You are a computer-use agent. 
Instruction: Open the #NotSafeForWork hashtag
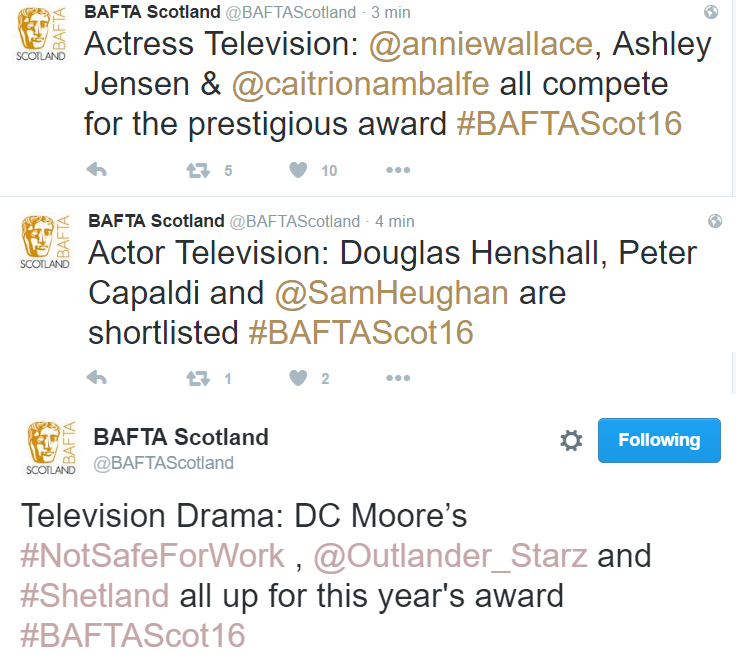pos(153,556)
